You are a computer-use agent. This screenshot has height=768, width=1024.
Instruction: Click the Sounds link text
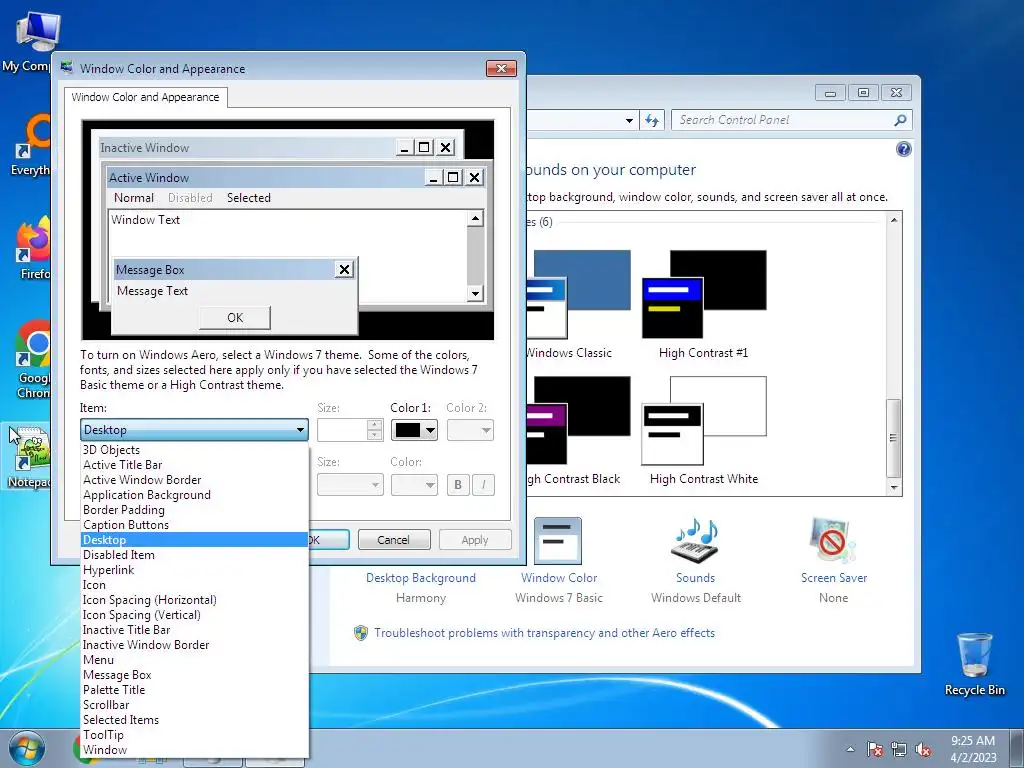(696, 578)
